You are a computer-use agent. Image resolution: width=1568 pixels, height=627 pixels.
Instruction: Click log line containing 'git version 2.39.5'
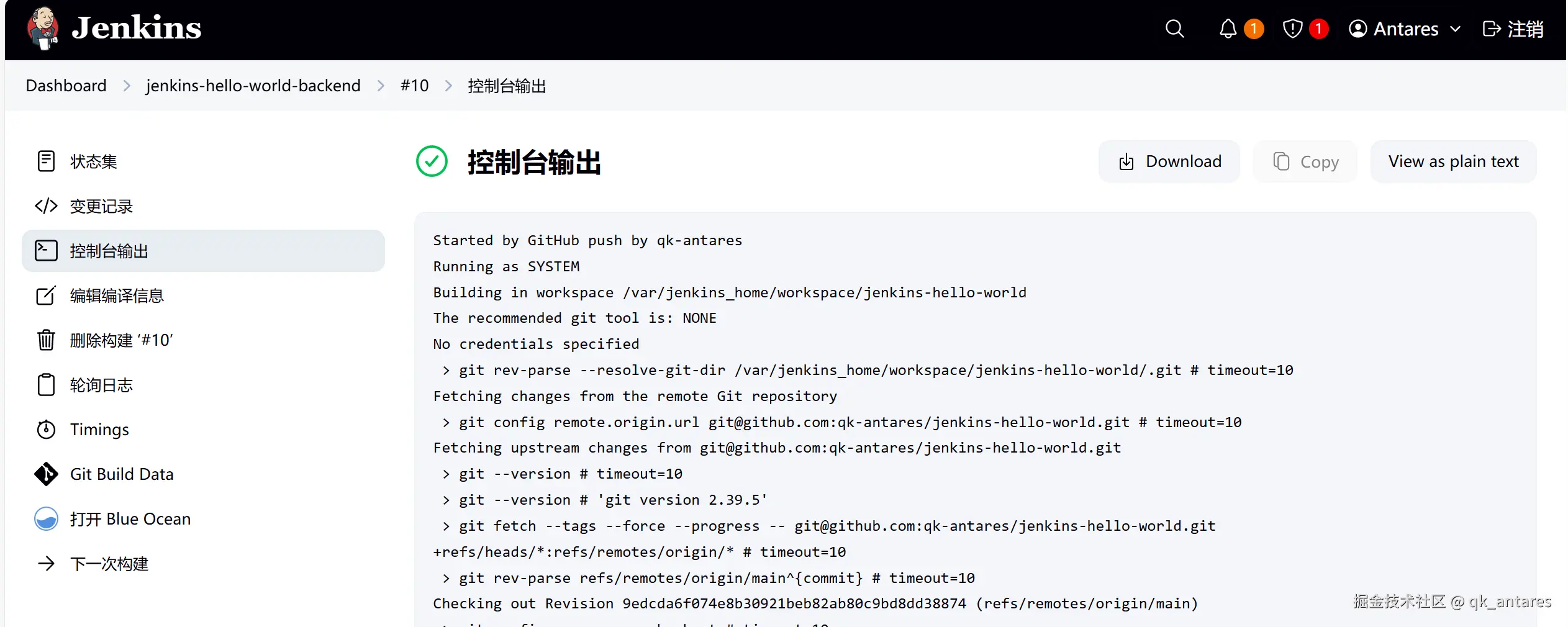coord(605,500)
